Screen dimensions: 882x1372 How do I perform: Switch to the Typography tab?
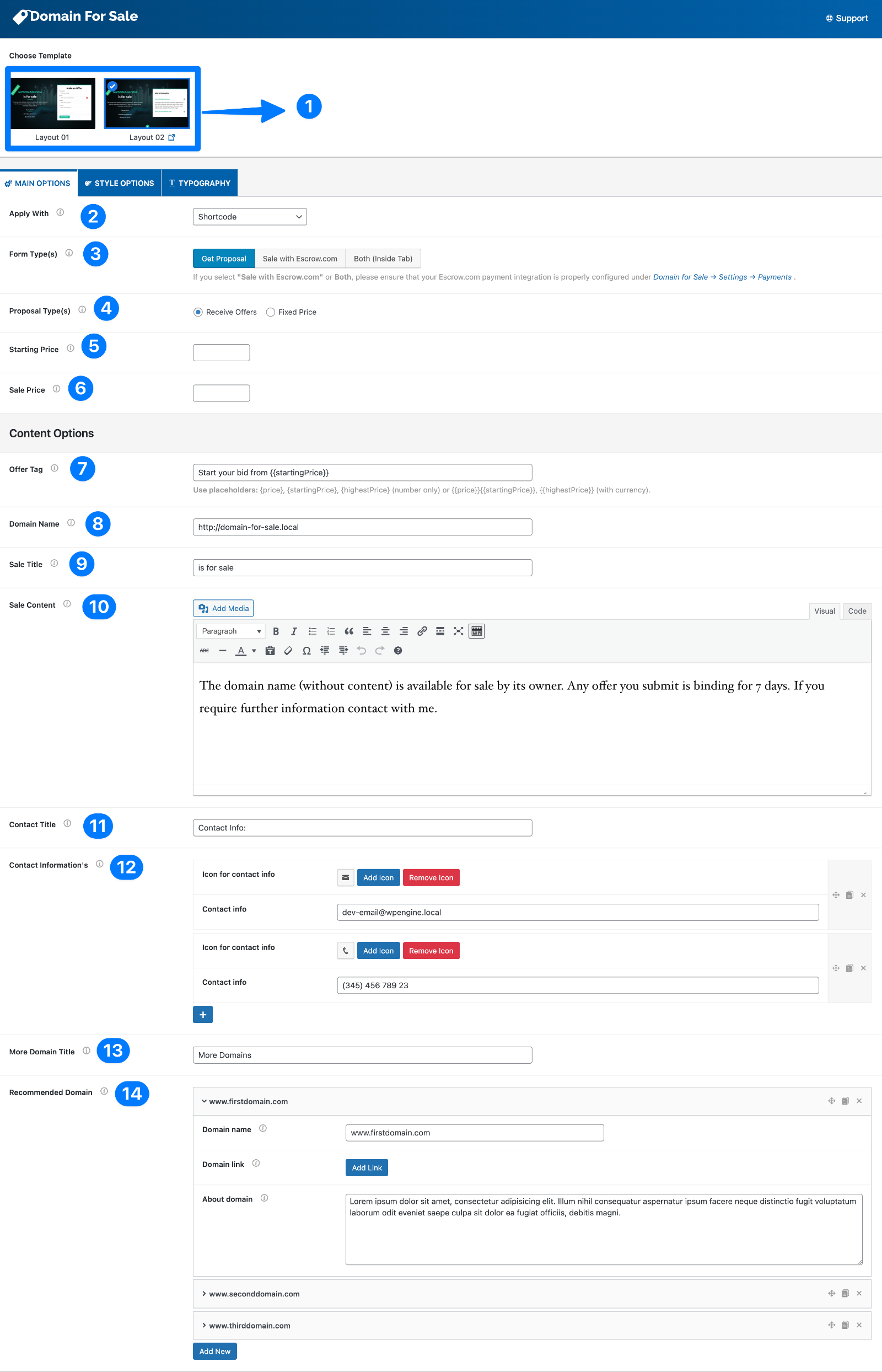(x=200, y=183)
